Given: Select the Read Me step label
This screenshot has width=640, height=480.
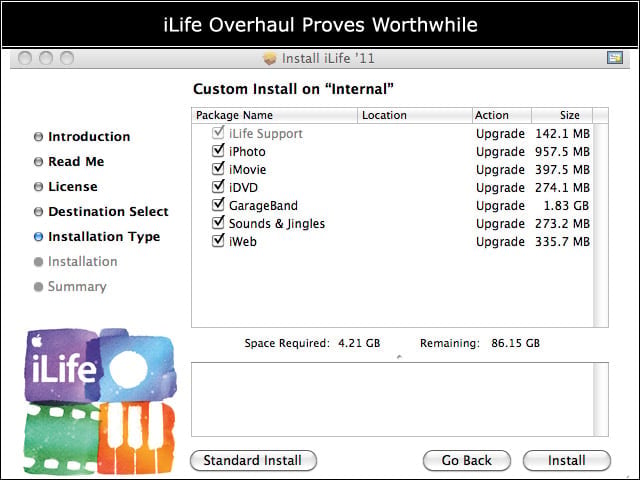Looking at the screenshot, I should tap(76, 162).
